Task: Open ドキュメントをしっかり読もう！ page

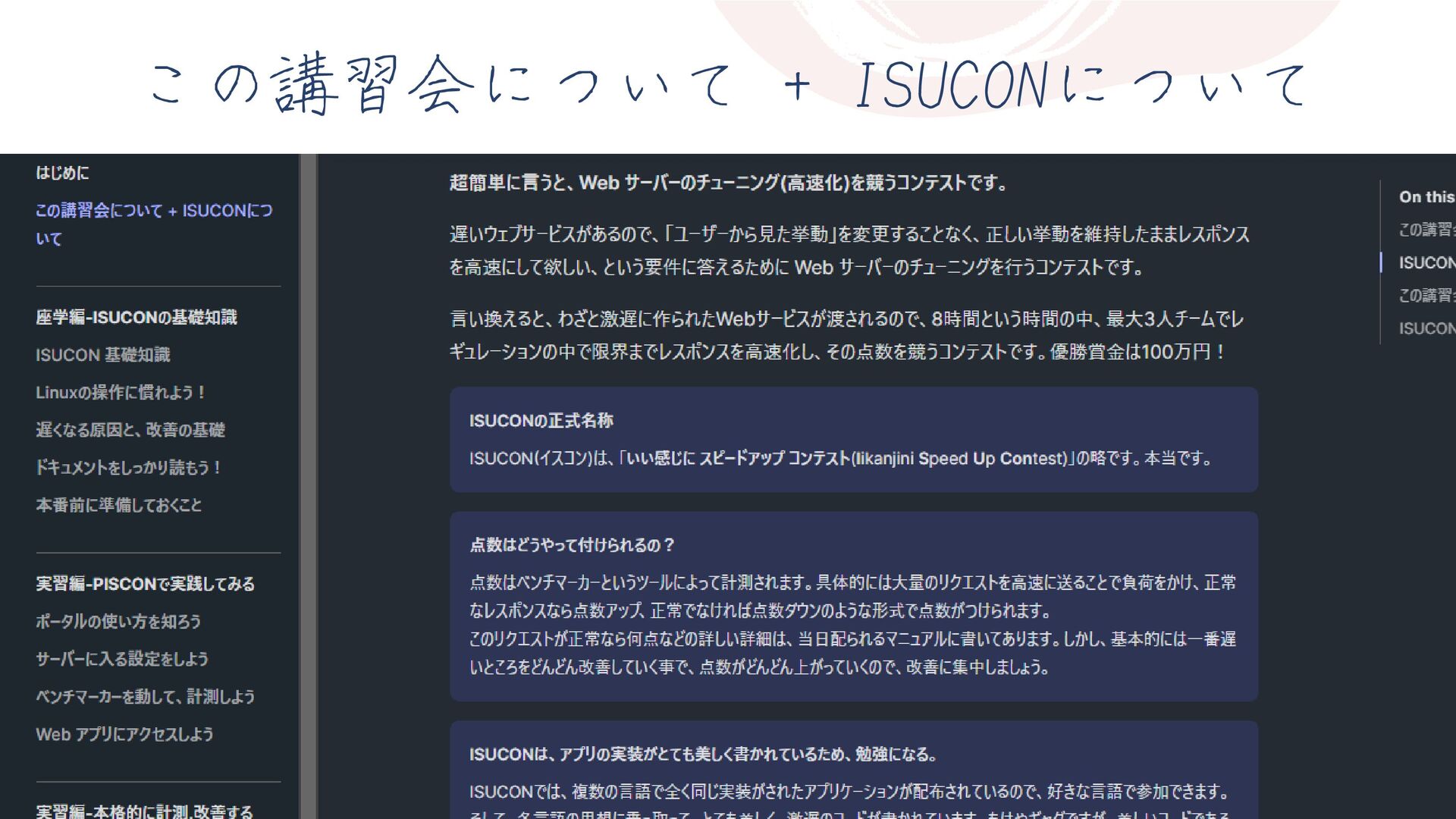Action: 128,468
